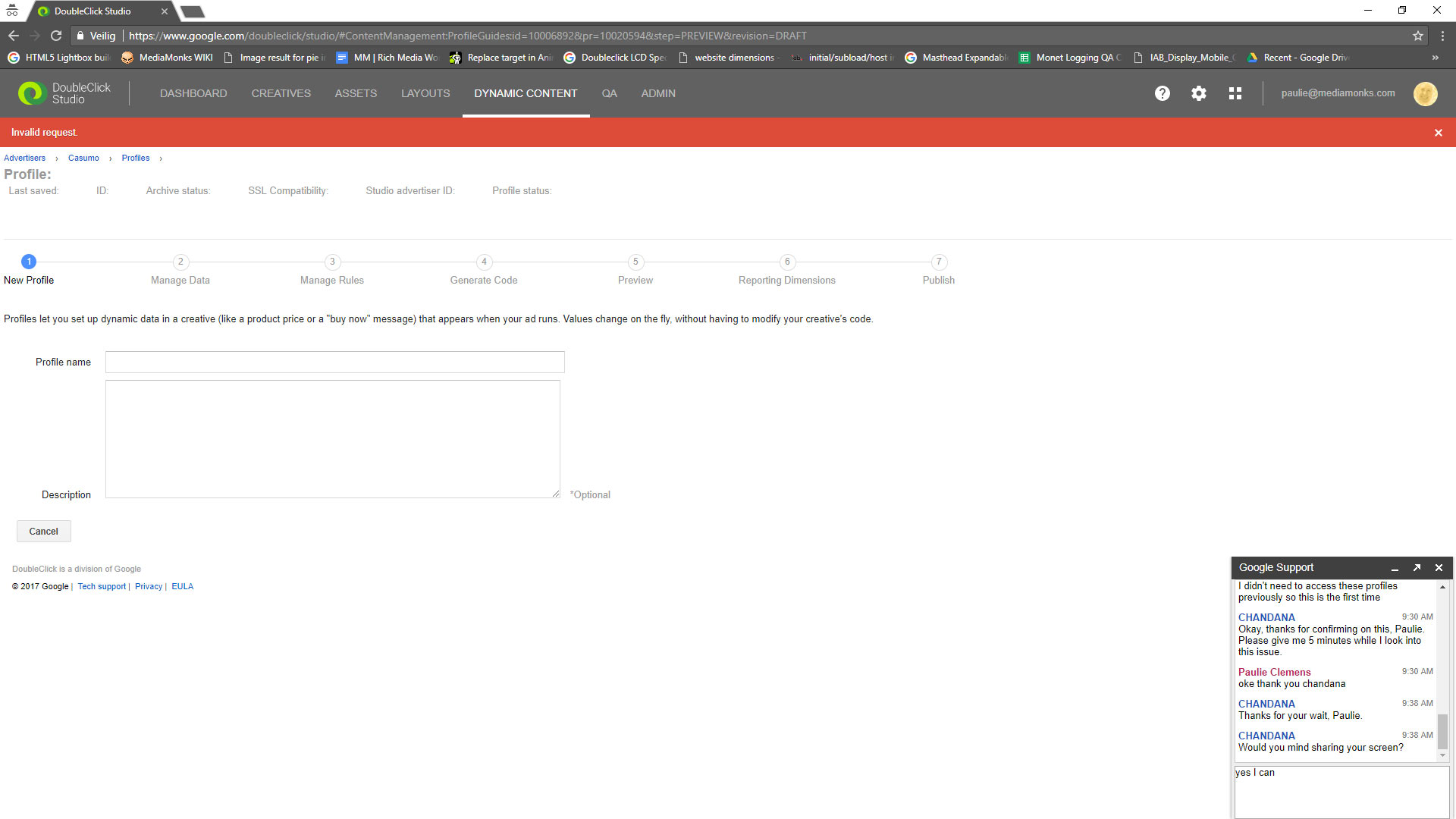This screenshot has width=1456, height=819.
Task: Click the paulie@mediamonks.com account label
Action: pos(1338,93)
